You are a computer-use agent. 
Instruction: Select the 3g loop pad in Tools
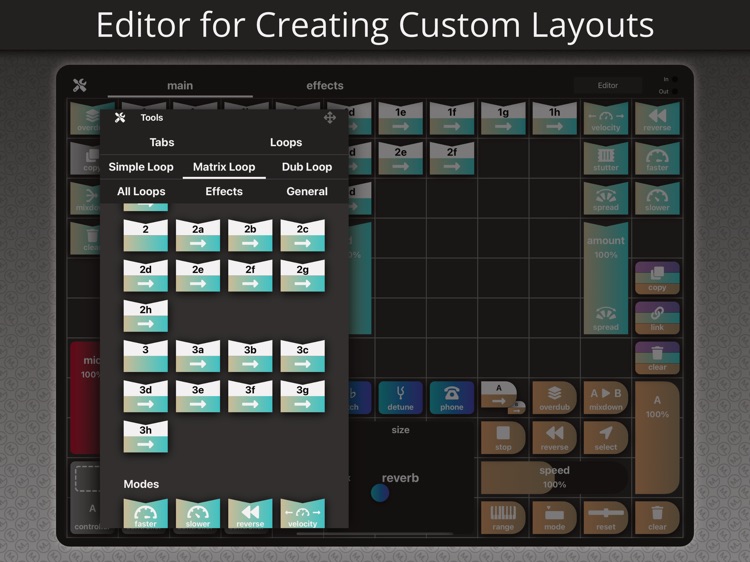click(302, 396)
